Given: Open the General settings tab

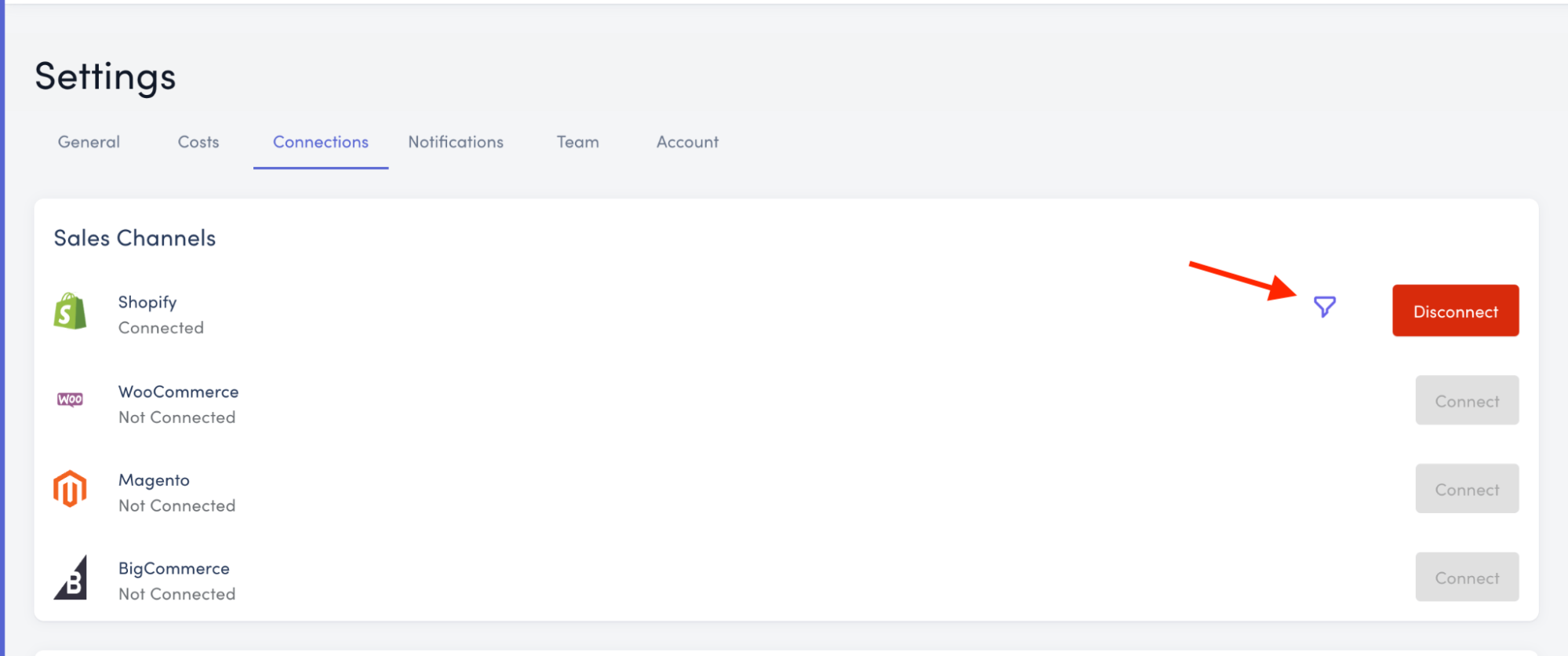Looking at the screenshot, I should (89, 142).
